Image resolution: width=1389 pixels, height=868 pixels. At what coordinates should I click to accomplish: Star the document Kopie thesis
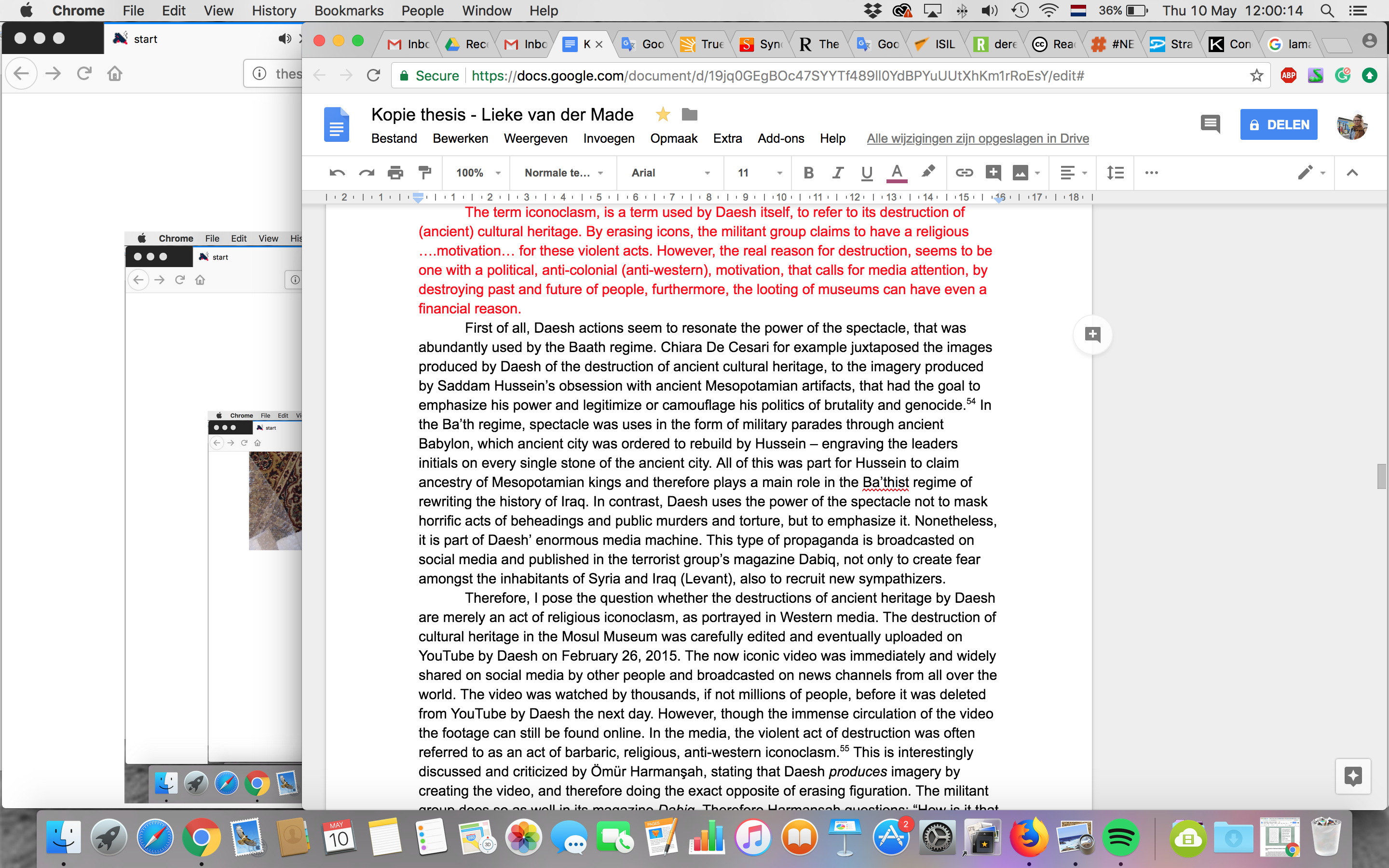pos(663,114)
